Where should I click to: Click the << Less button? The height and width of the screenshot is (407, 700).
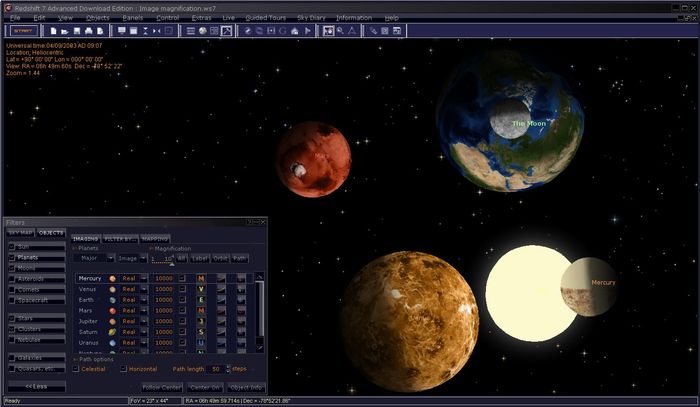[x=36, y=386]
